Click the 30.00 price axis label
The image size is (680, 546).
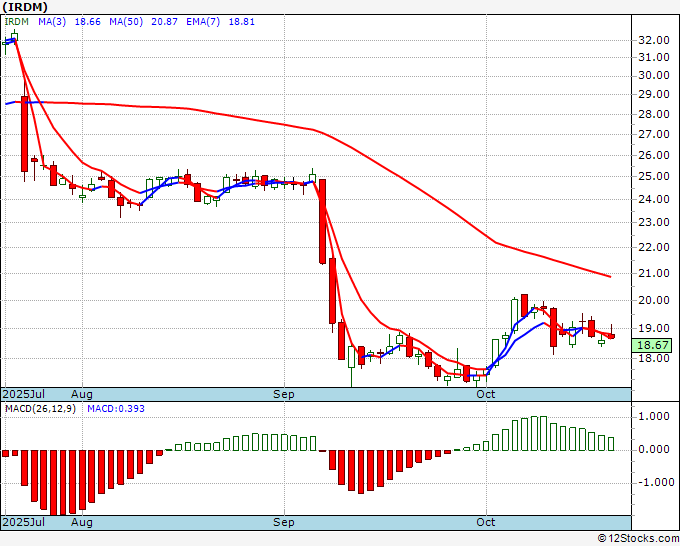tap(654, 75)
